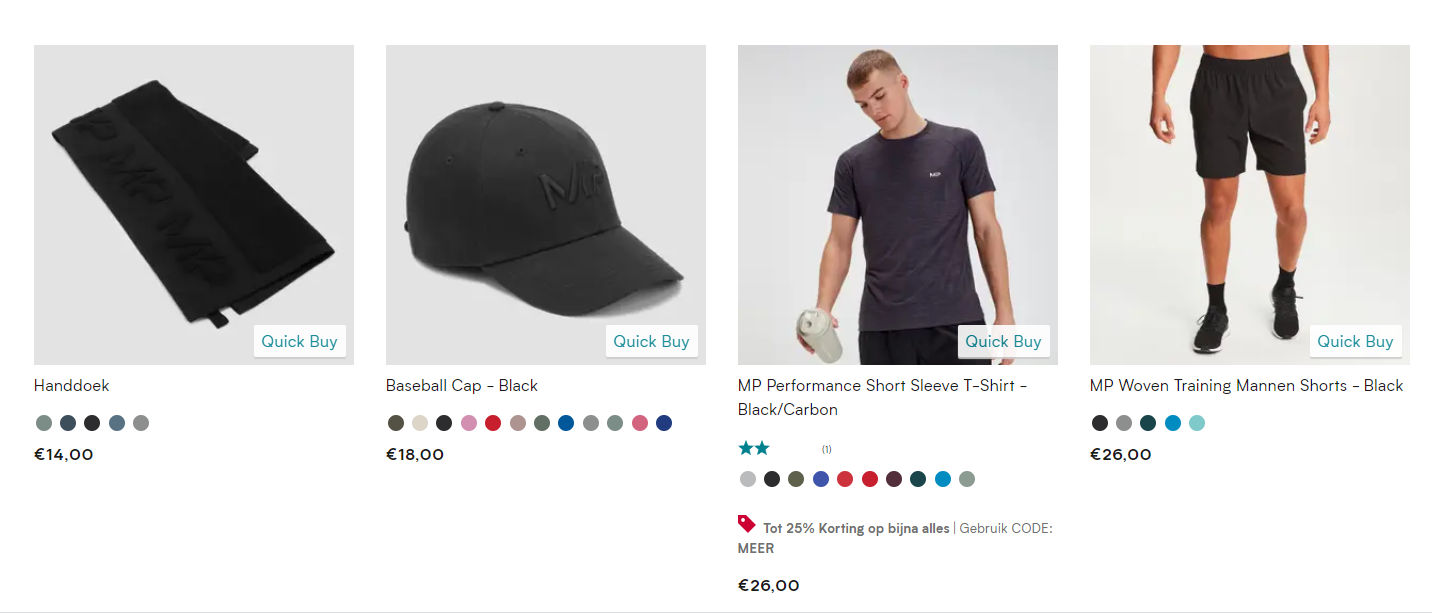Open the Handdoek product page link
Viewport: 1432px width, 613px height.
[72, 385]
